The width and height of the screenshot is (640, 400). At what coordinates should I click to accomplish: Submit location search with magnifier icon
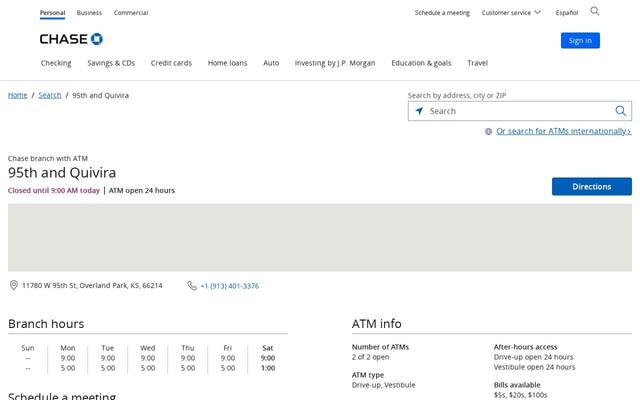point(620,111)
